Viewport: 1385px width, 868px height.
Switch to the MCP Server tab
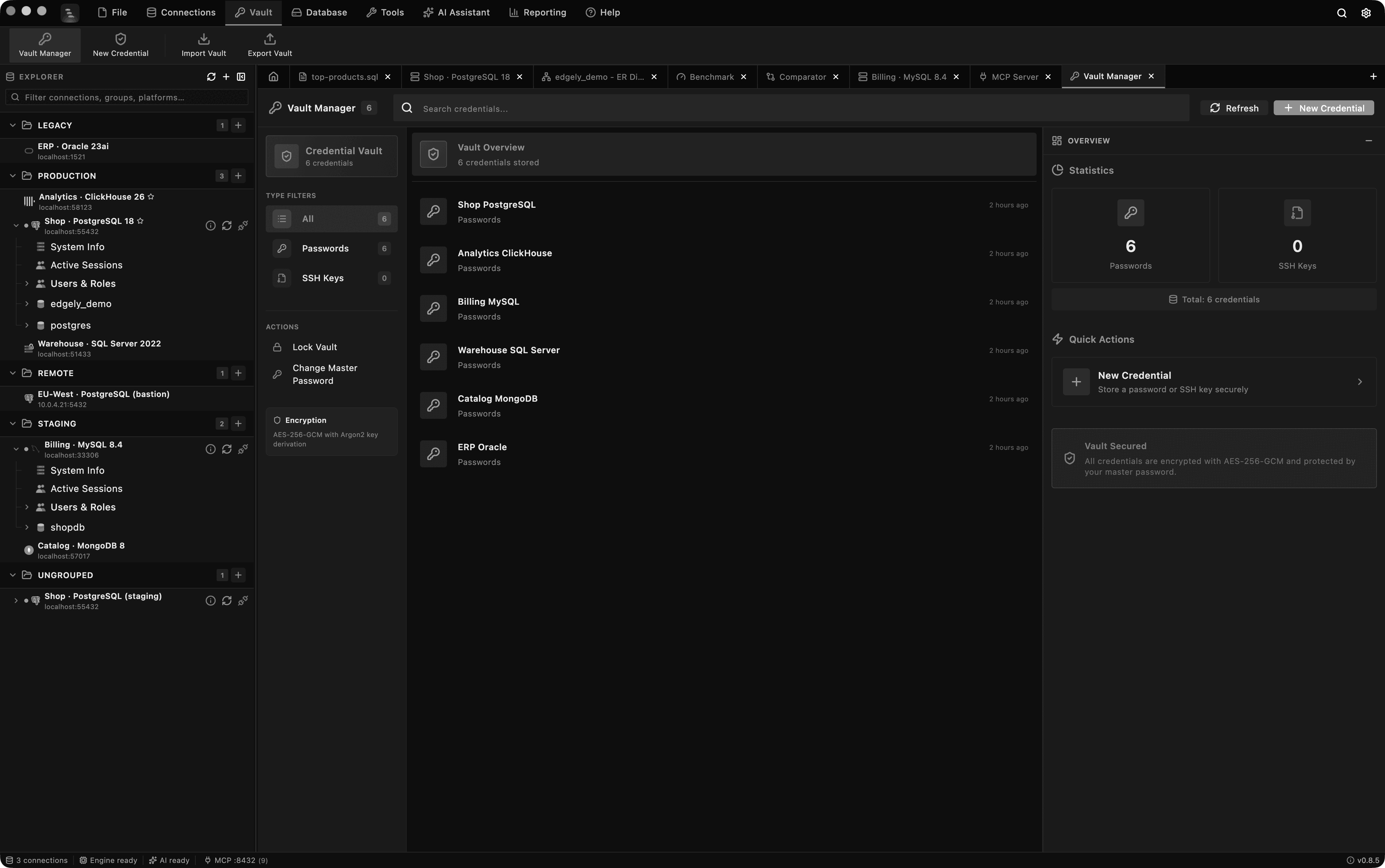pyautogui.click(x=1014, y=77)
